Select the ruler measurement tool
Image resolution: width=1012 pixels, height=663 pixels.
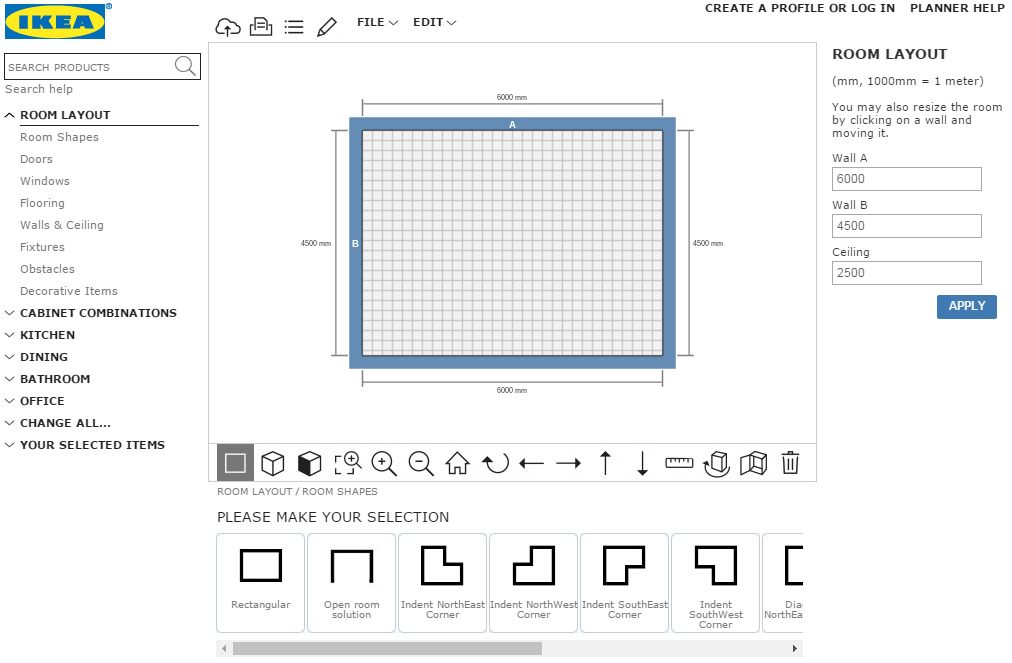click(679, 462)
